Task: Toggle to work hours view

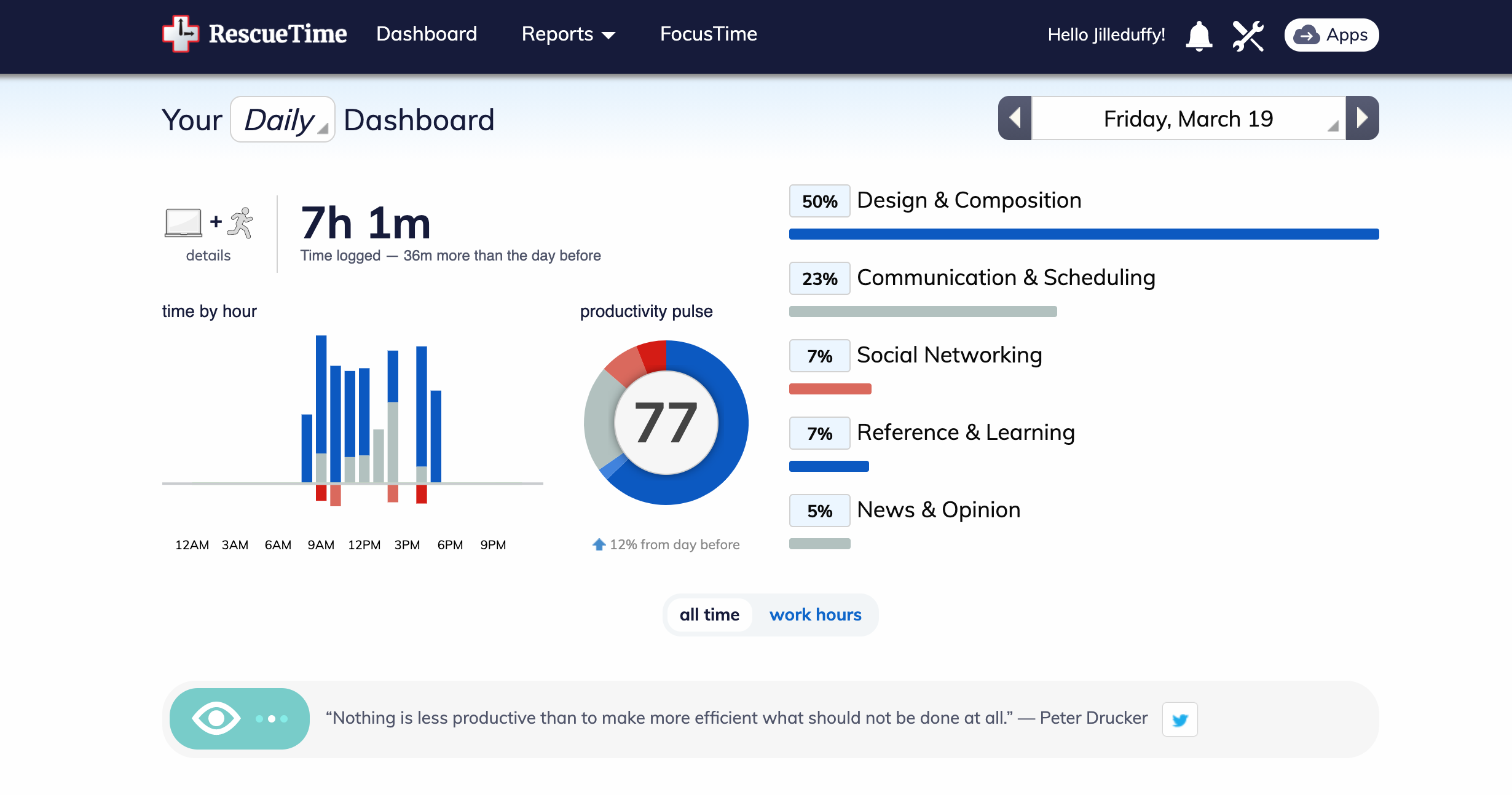Action: click(x=815, y=614)
